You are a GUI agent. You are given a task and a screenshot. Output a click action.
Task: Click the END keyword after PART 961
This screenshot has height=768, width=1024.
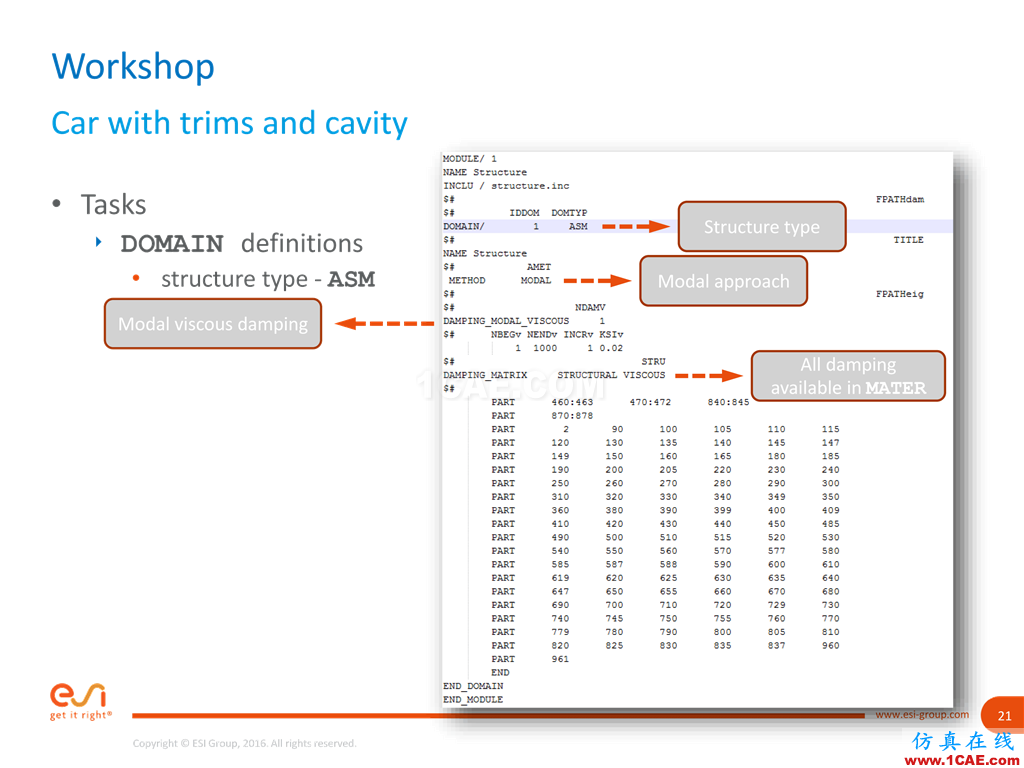click(x=500, y=673)
